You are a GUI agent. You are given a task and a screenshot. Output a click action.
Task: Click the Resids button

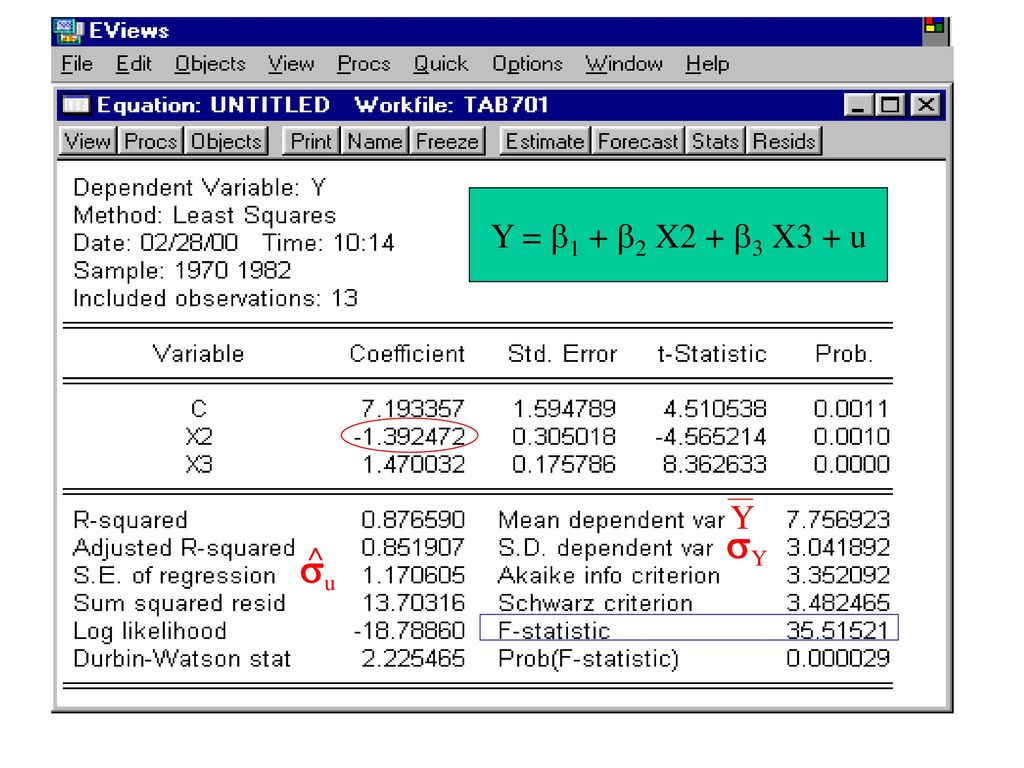(784, 141)
